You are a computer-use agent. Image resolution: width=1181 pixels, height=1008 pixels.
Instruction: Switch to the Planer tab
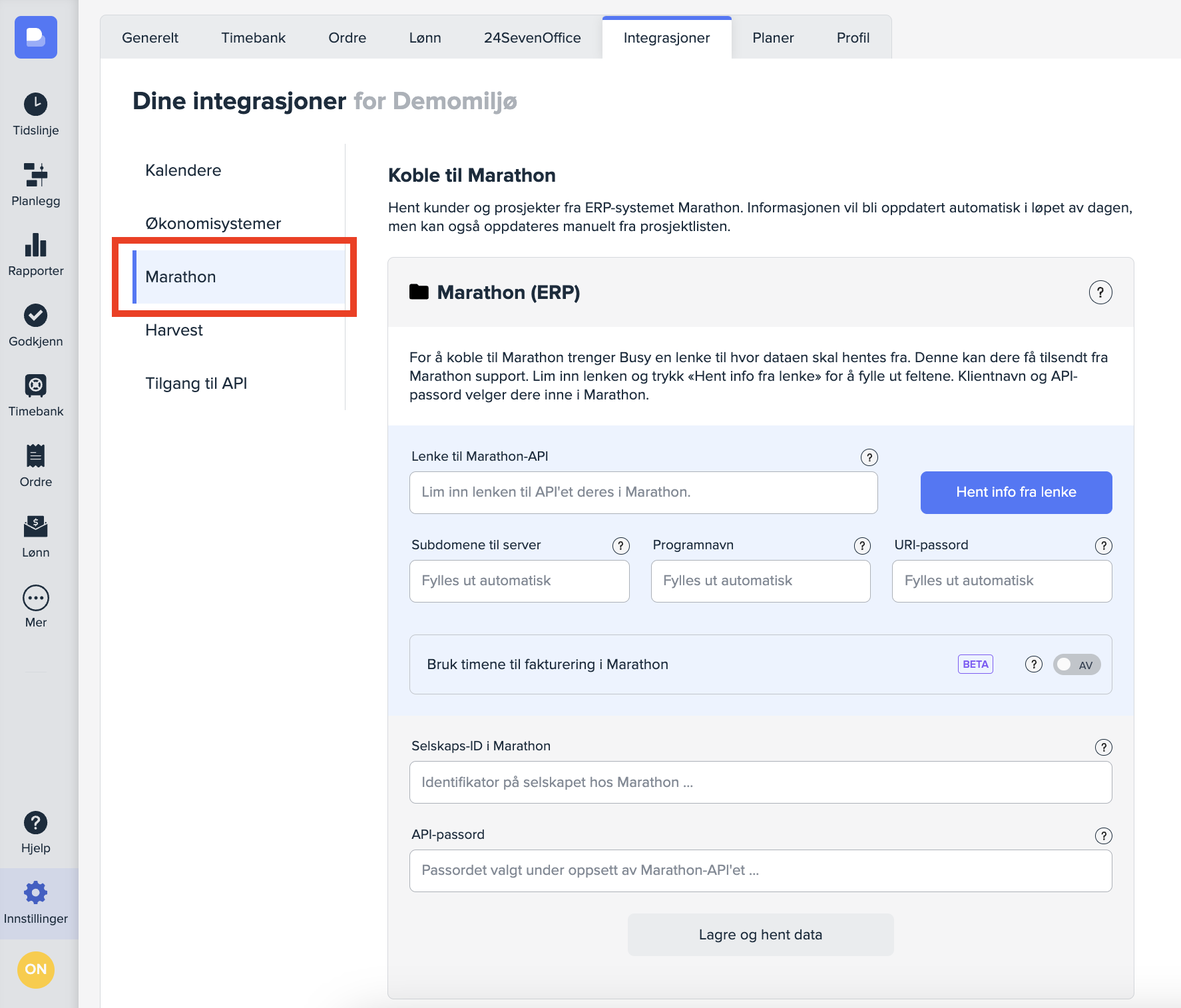pos(773,38)
